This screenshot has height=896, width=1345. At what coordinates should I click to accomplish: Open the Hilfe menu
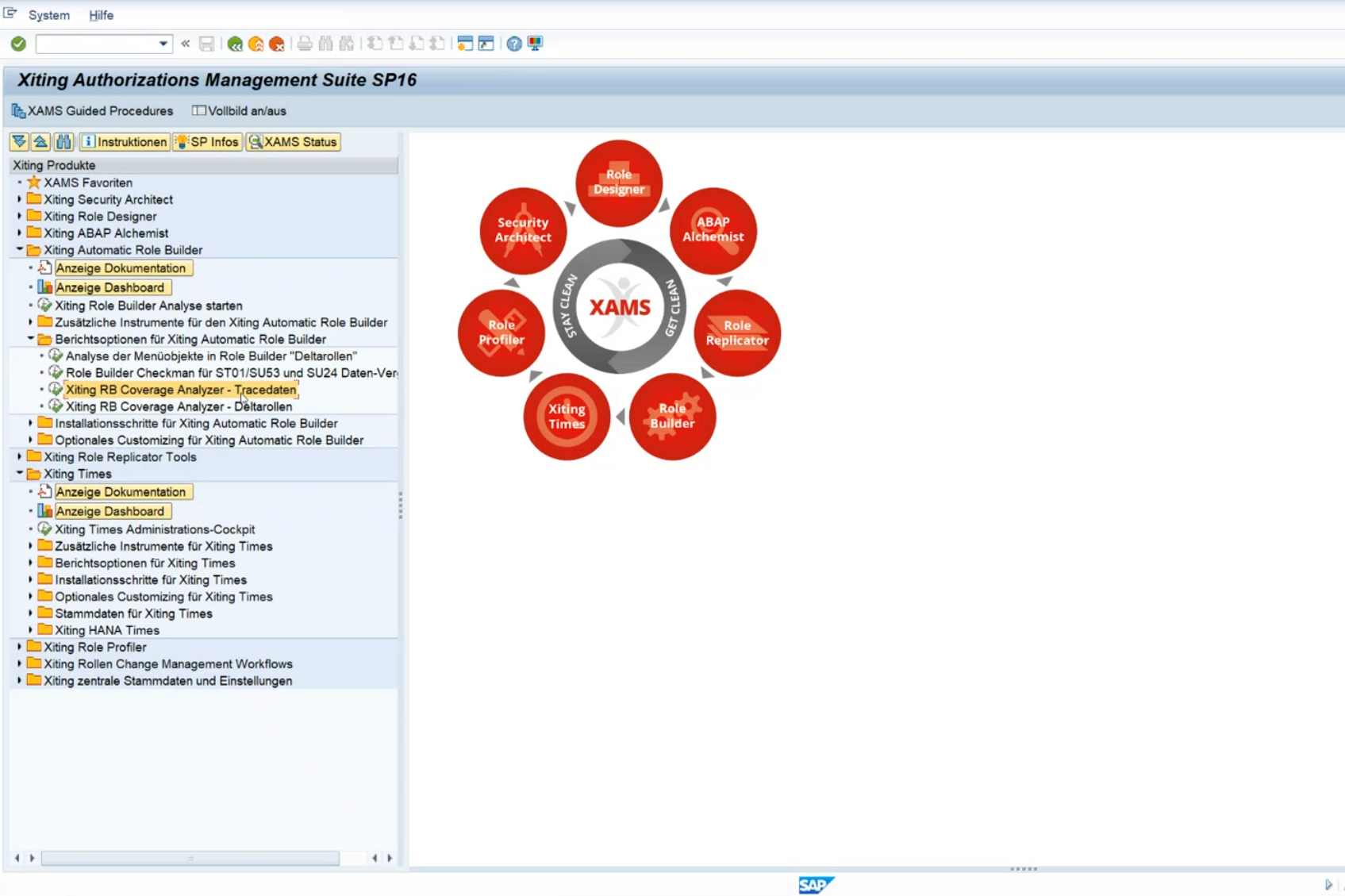[x=101, y=15]
